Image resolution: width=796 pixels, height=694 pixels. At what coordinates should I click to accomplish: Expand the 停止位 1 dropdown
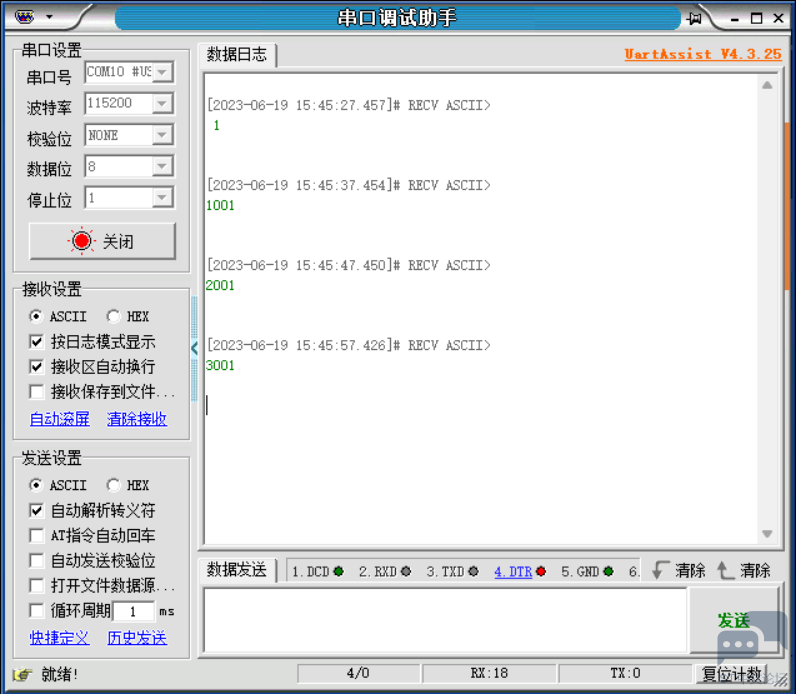click(162, 197)
